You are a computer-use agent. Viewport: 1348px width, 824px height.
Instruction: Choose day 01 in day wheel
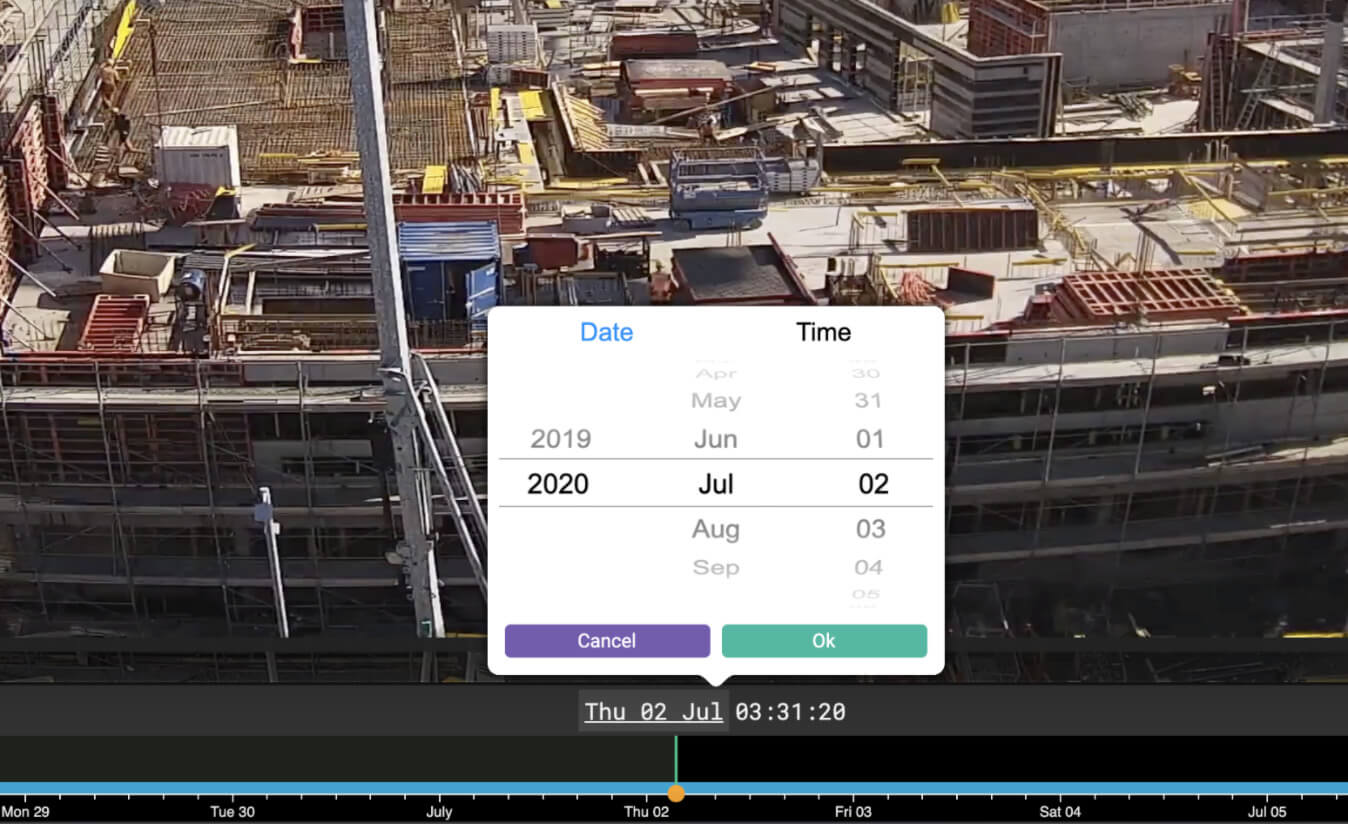point(869,439)
